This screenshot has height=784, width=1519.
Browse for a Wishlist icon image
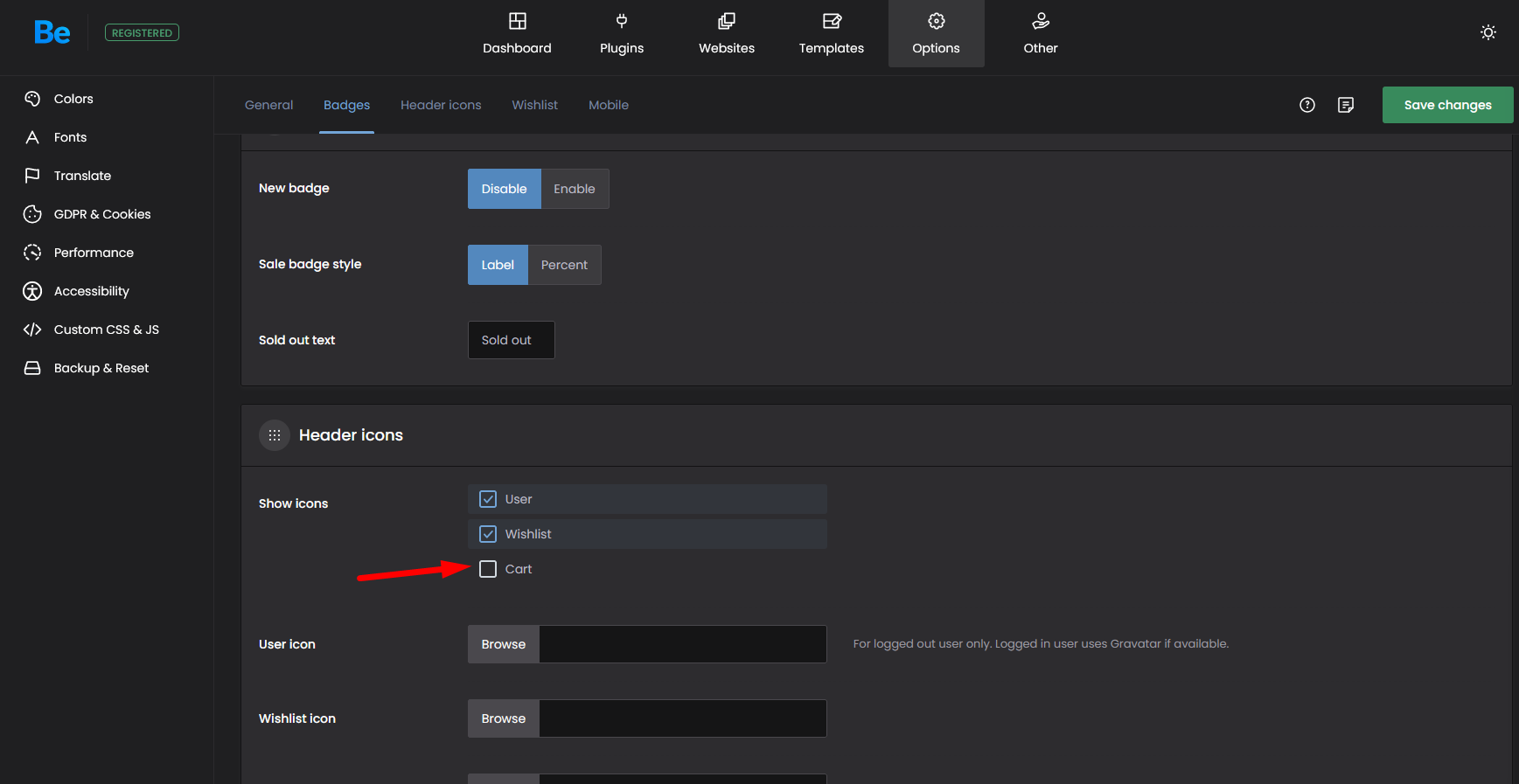pyautogui.click(x=504, y=718)
